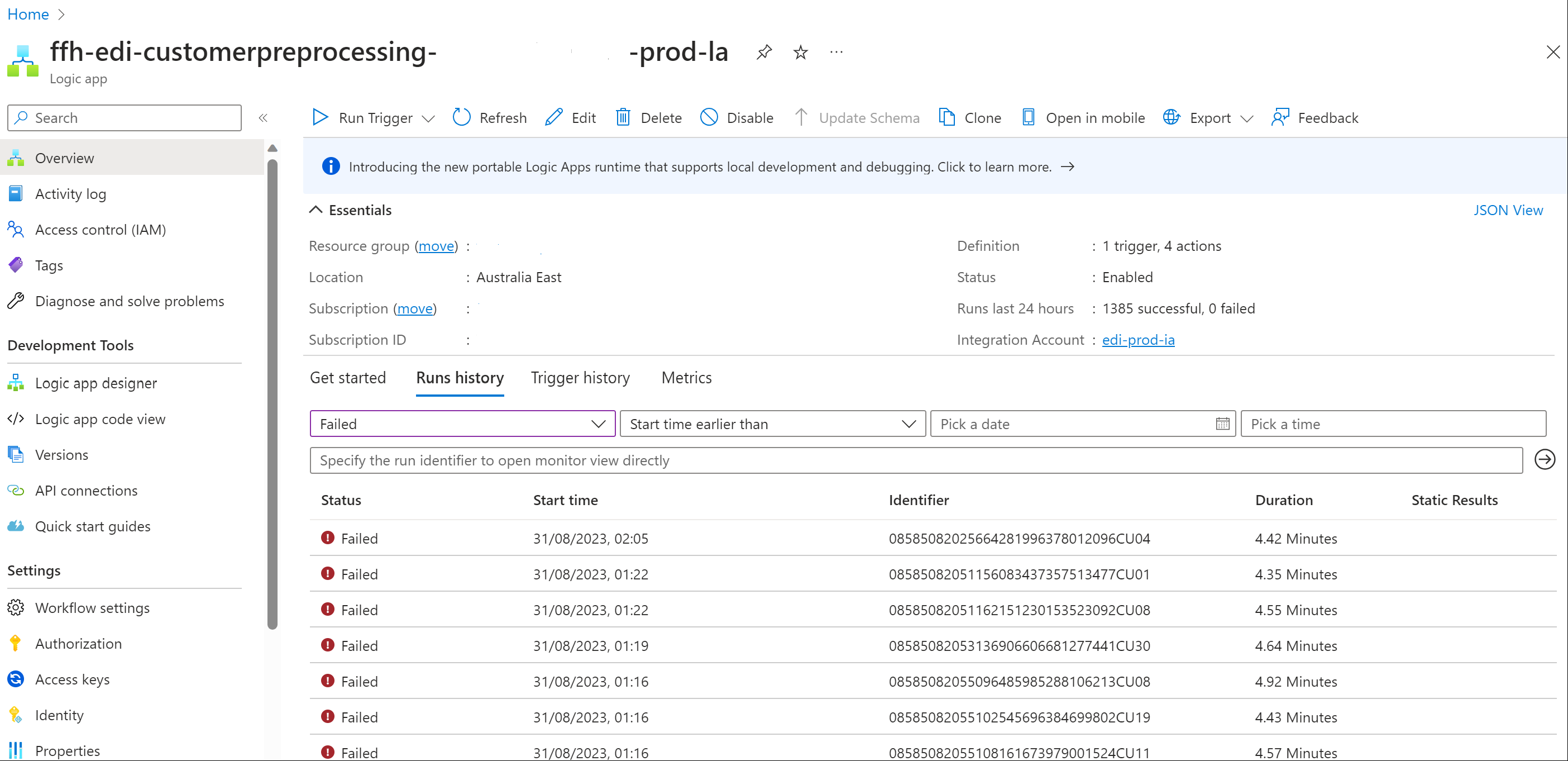Viewport: 1568px width, 761px height.
Task: Go to run identifier arrow button
Action: click(1544, 460)
